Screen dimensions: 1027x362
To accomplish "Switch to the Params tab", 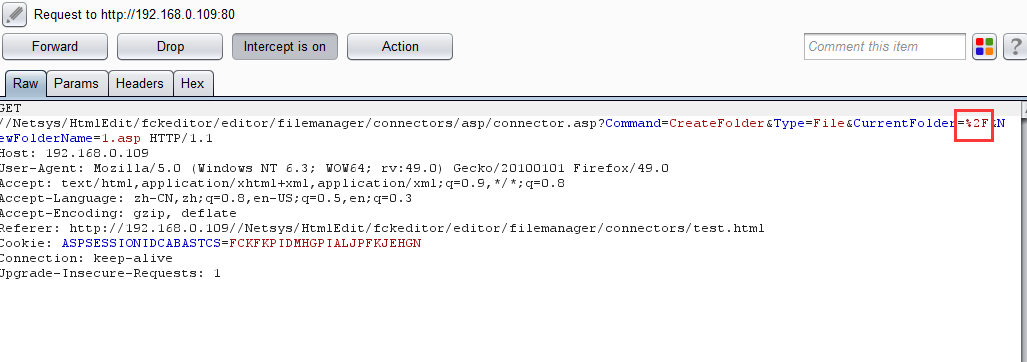I will click(x=77, y=84).
